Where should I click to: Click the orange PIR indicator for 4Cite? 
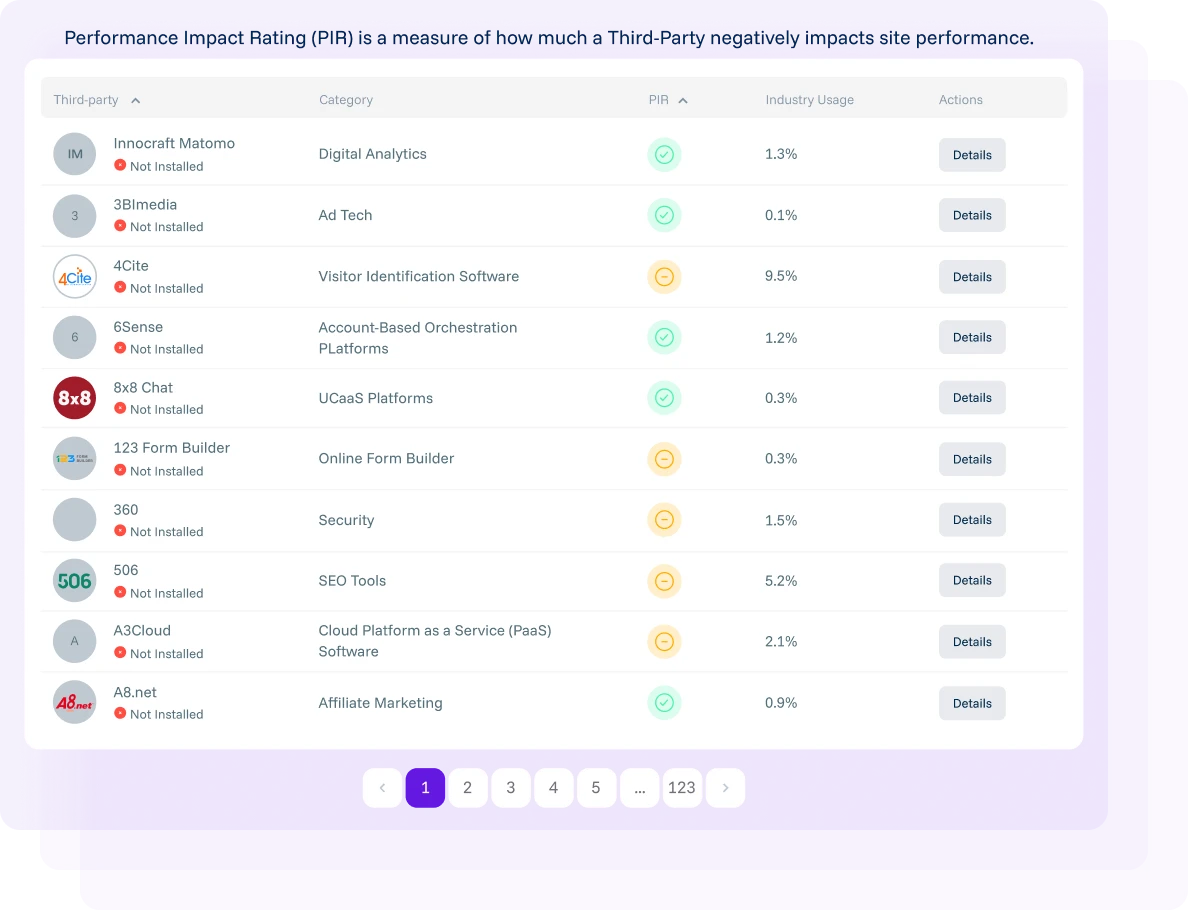tap(664, 277)
